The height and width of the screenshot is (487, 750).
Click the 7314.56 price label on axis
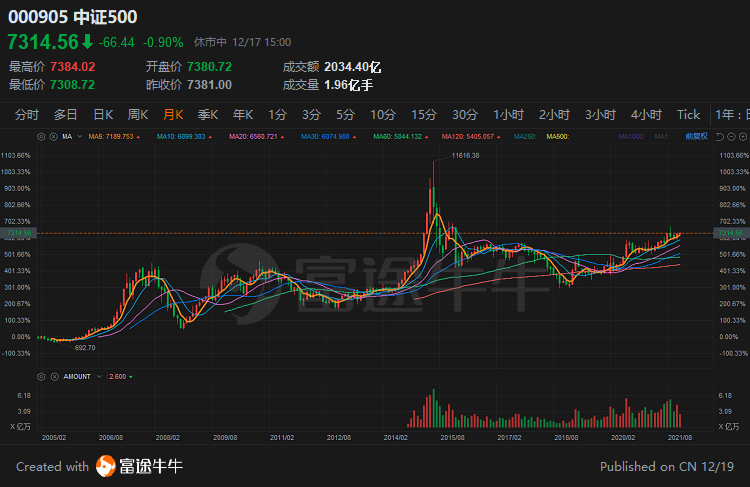[x=731, y=233]
